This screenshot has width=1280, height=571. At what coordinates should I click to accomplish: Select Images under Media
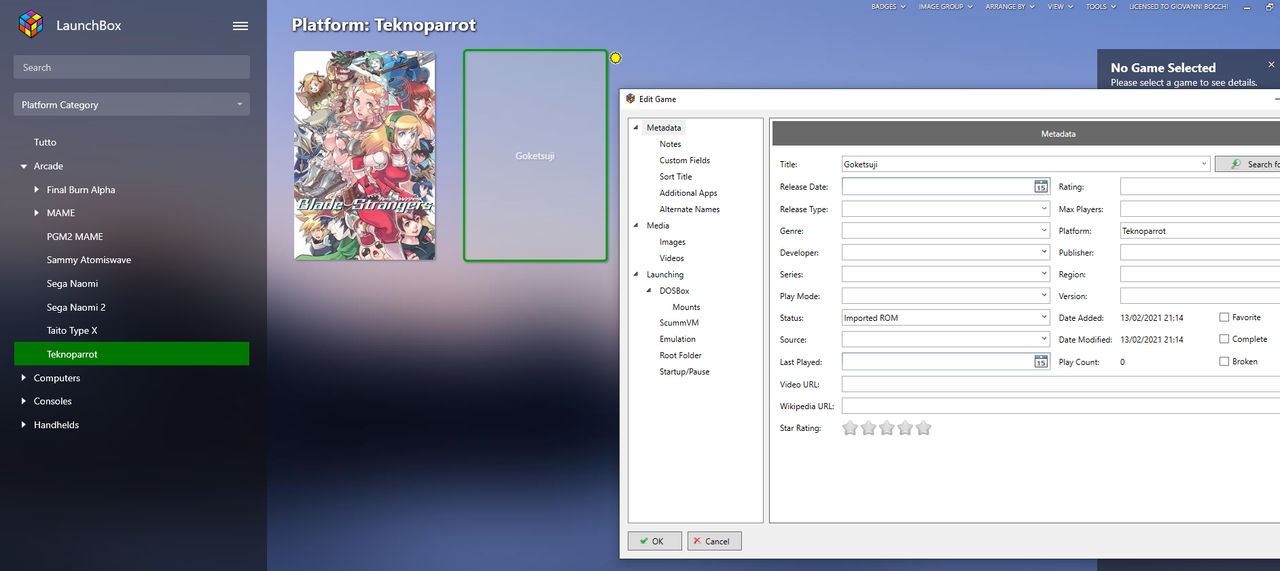672,242
